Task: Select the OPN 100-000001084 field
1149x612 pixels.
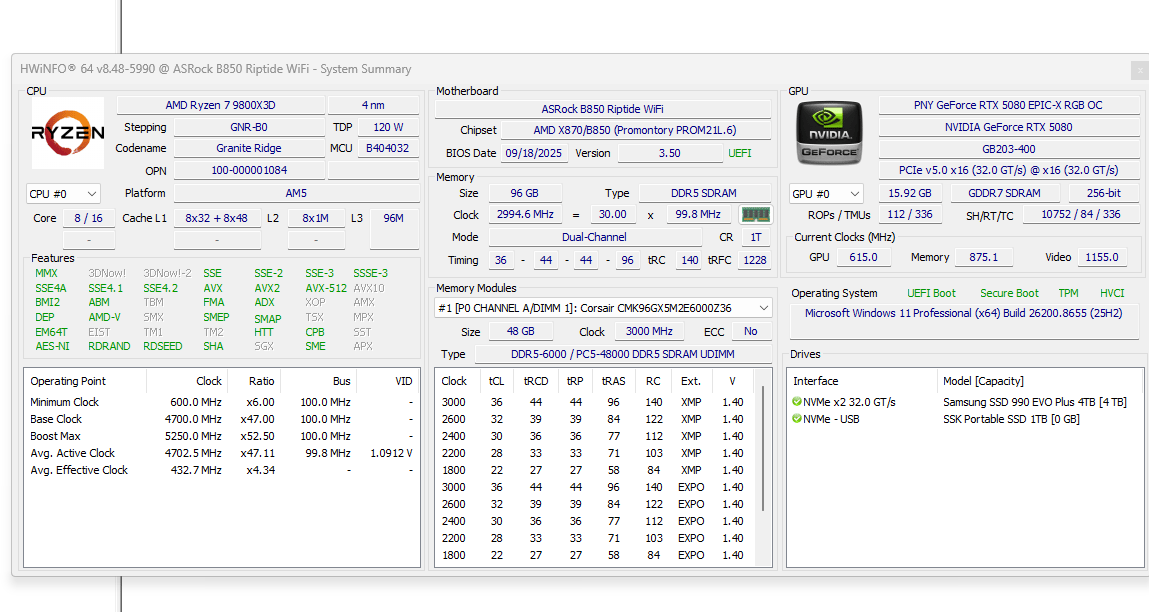Action: pyautogui.click(x=249, y=170)
